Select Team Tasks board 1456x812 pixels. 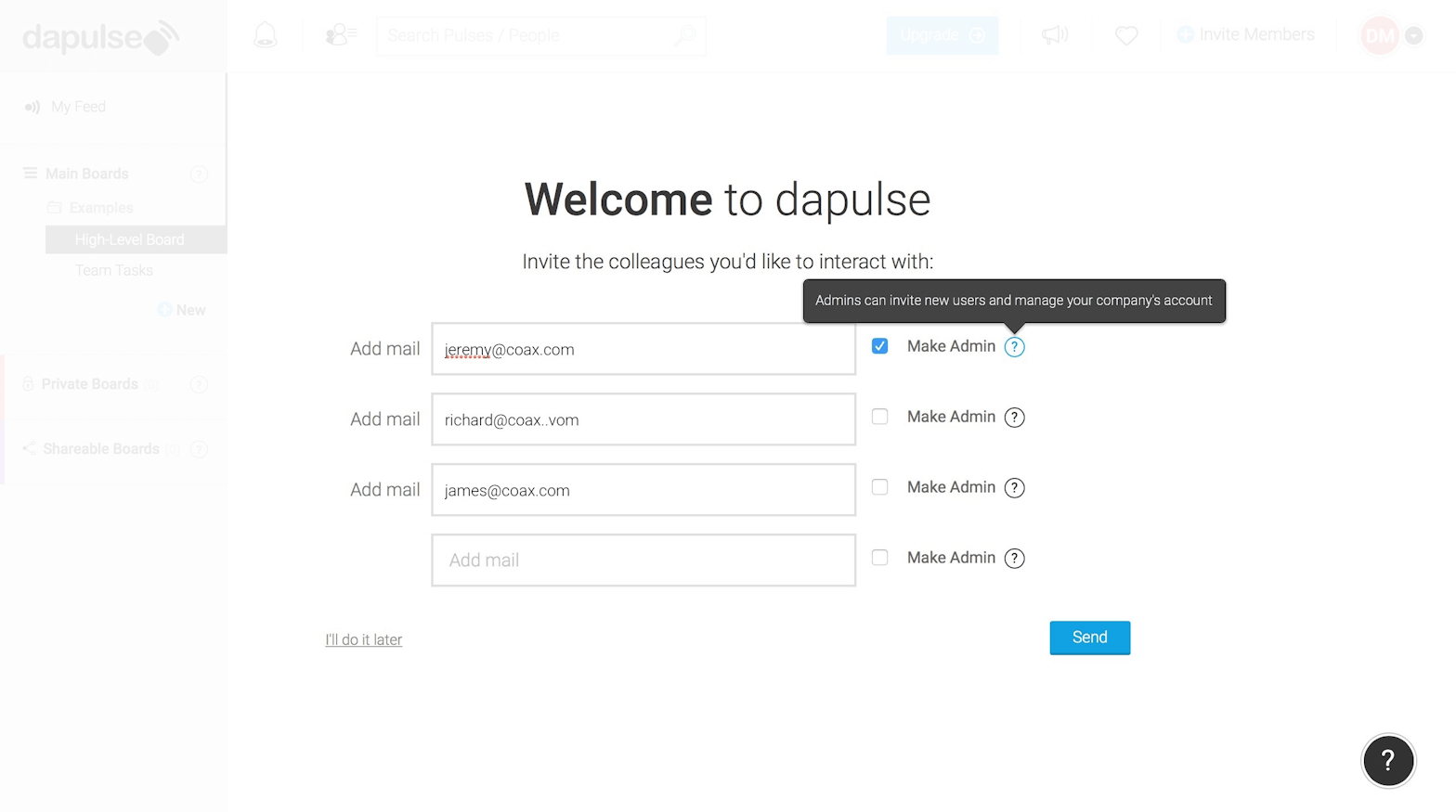pyautogui.click(x=113, y=270)
